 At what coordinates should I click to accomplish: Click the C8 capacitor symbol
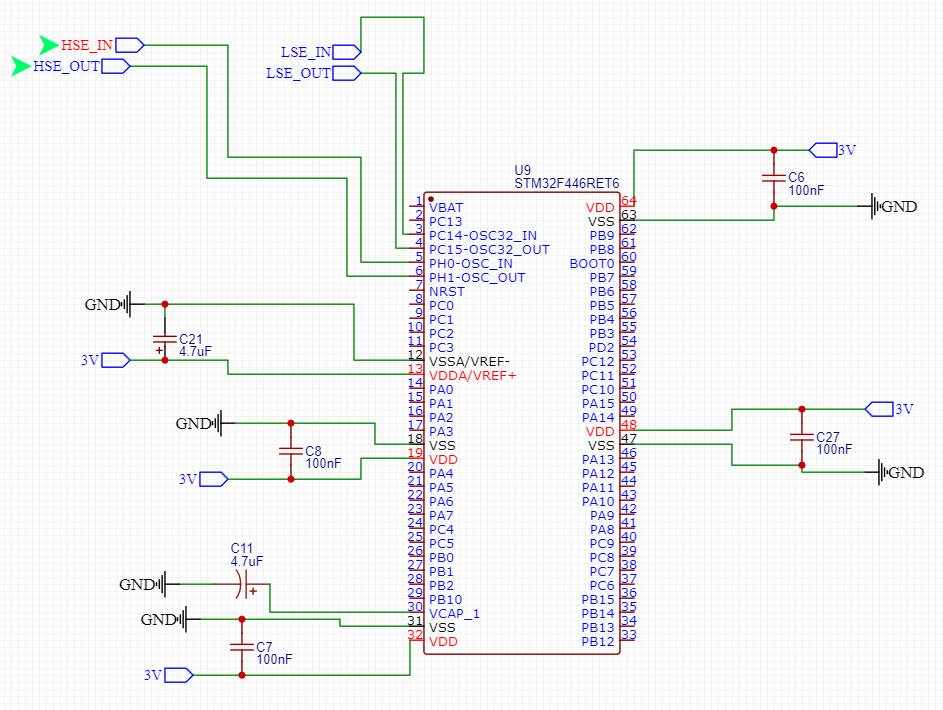[290, 451]
